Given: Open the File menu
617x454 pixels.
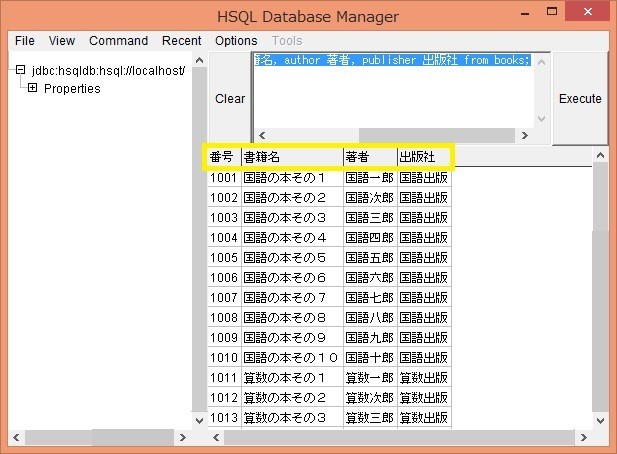Looking at the screenshot, I should click(x=24, y=41).
